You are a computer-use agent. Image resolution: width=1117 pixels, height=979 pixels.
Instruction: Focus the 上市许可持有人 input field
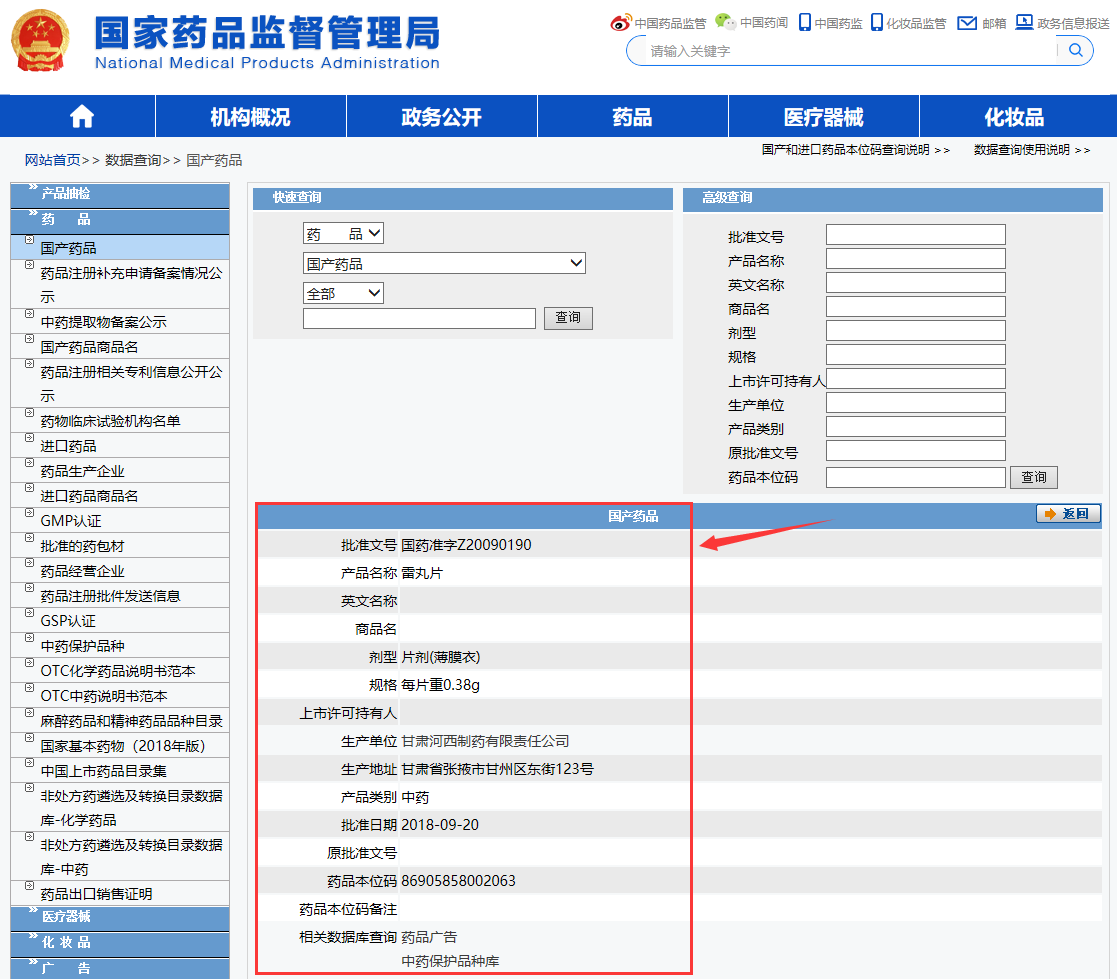point(915,378)
